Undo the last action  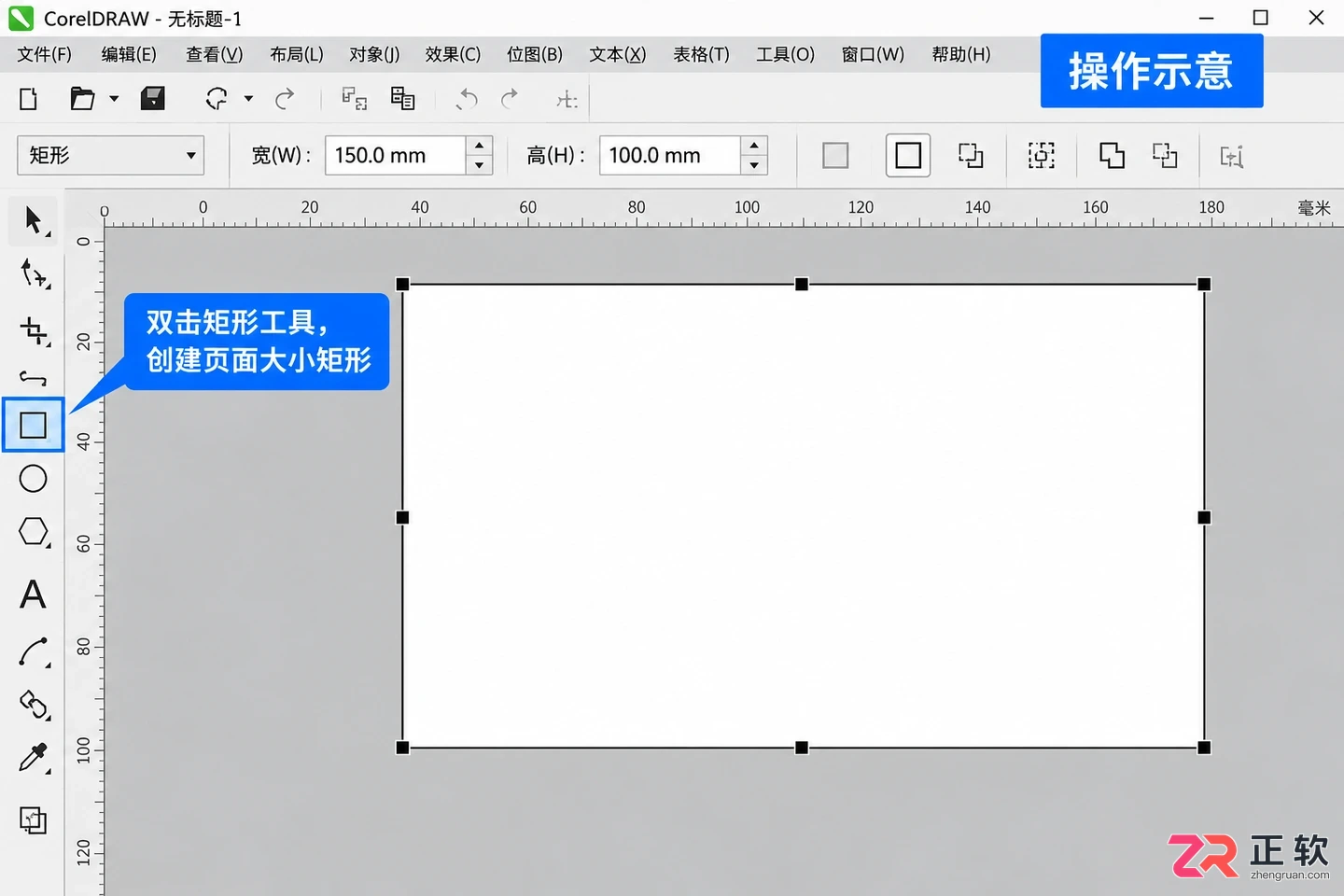[x=467, y=99]
